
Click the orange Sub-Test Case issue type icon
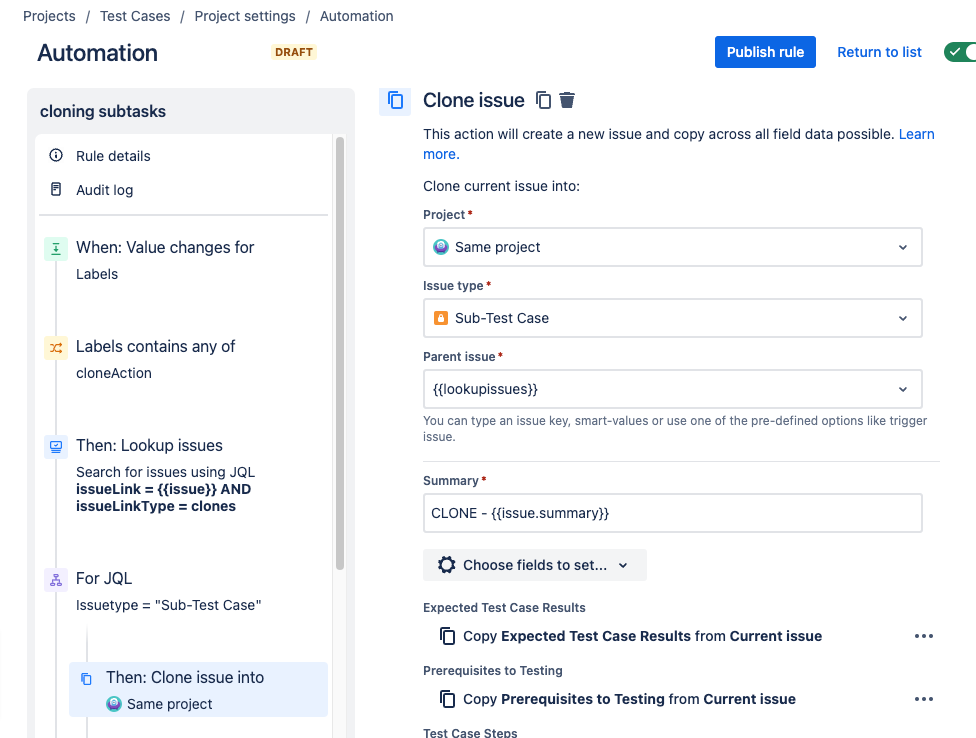(441, 318)
